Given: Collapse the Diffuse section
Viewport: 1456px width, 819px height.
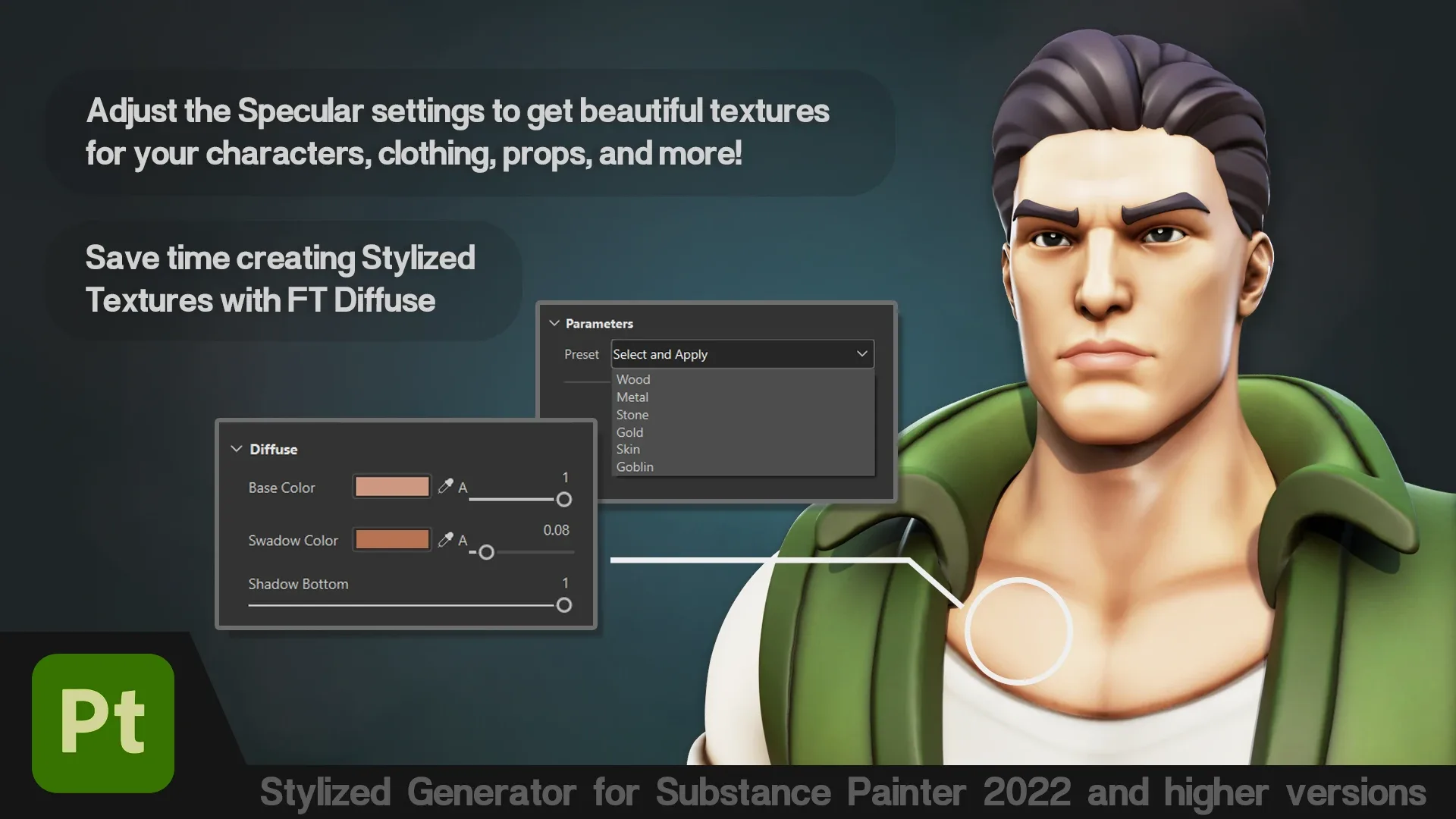Looking at the screenshot, I should (x=236, y=448).
